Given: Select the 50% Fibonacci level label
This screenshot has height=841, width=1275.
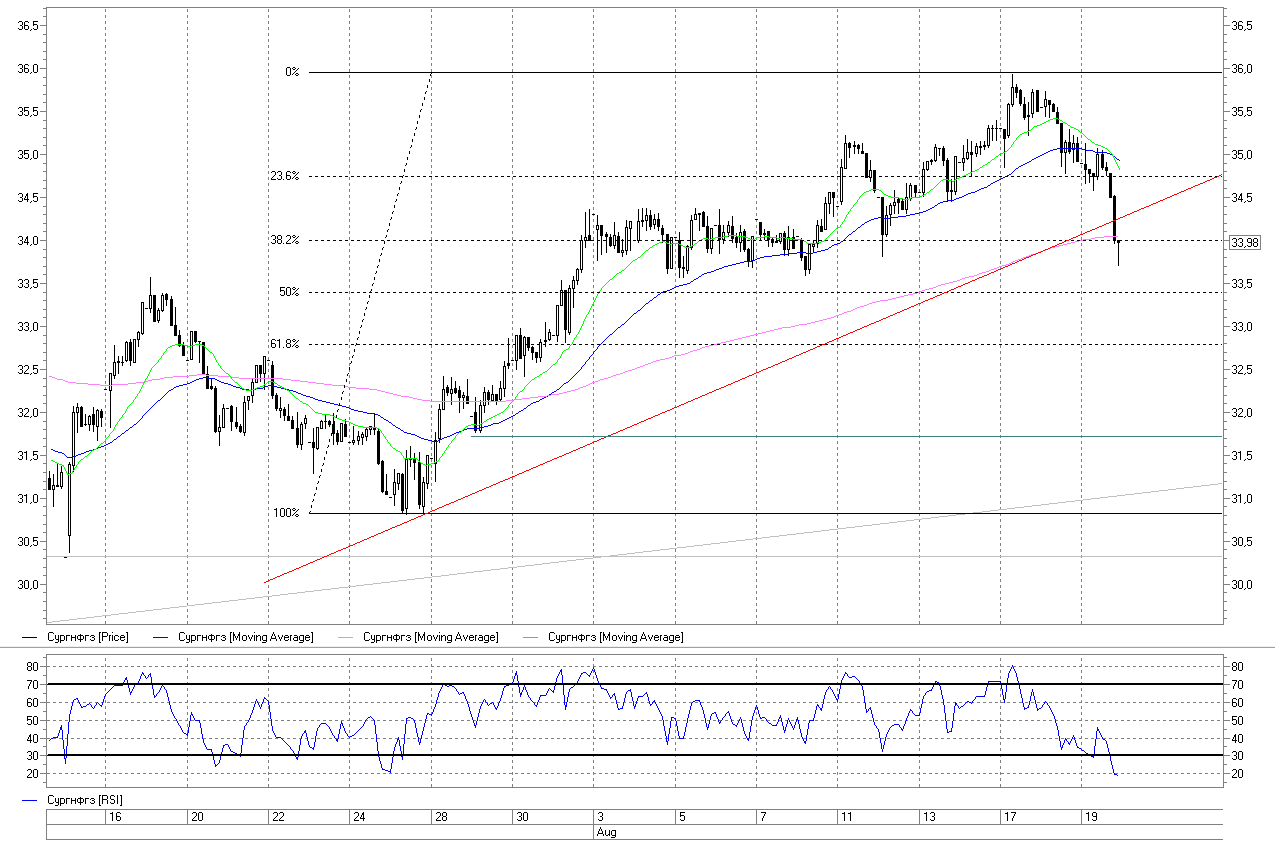Looking at the screenshot, I should point(289,292).
